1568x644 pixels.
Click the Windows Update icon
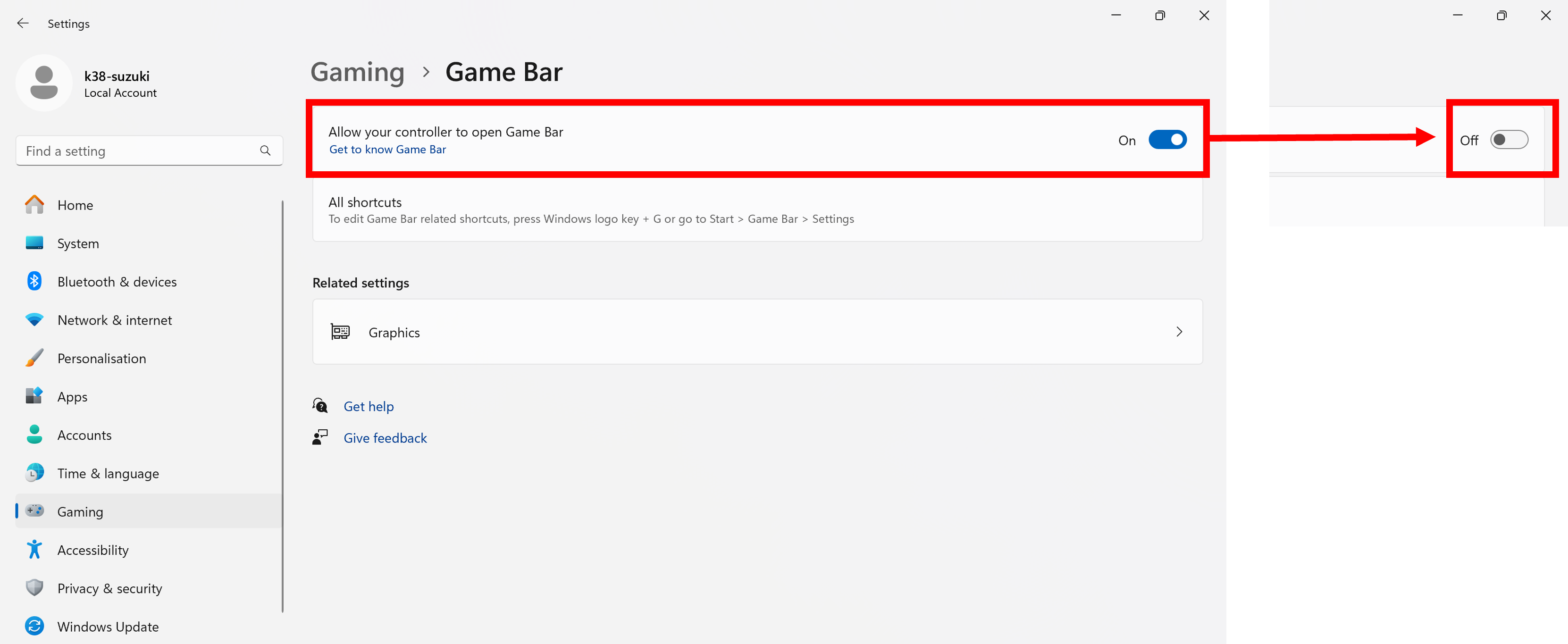[x=35, y=626]
